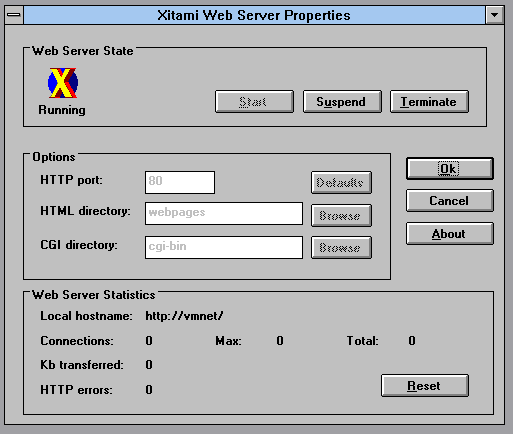Browse for the CGI directory
513x434 pixels.
click(341, 247)
